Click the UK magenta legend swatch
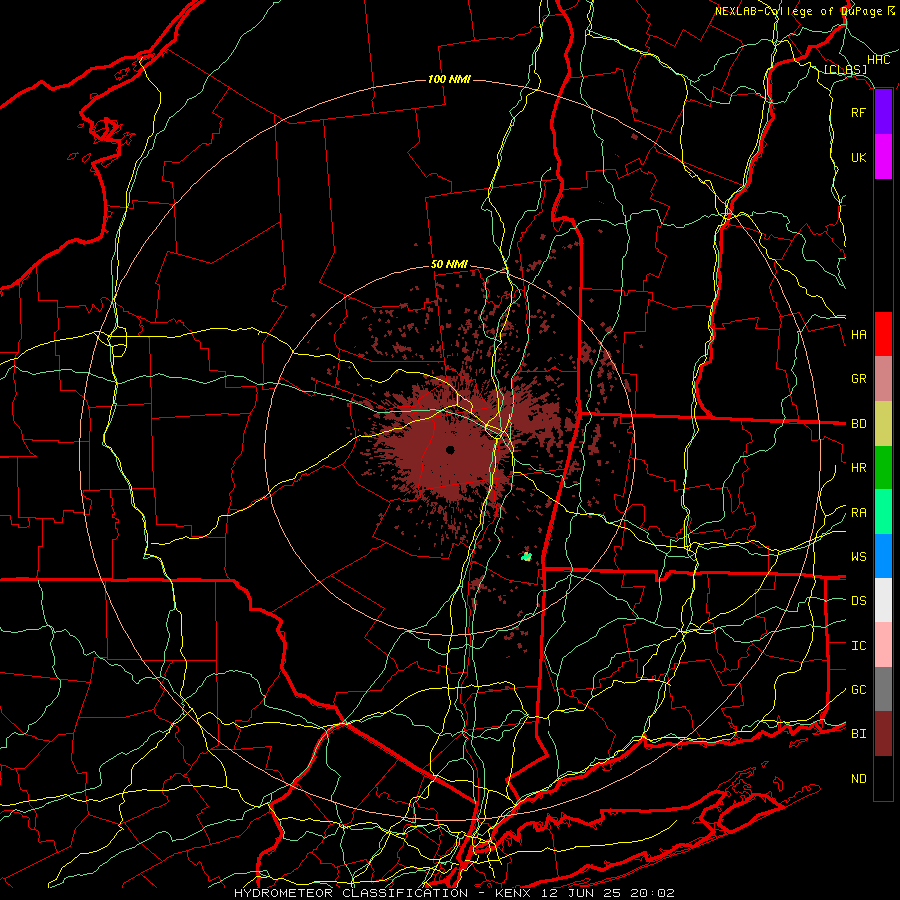 point(883,157)
